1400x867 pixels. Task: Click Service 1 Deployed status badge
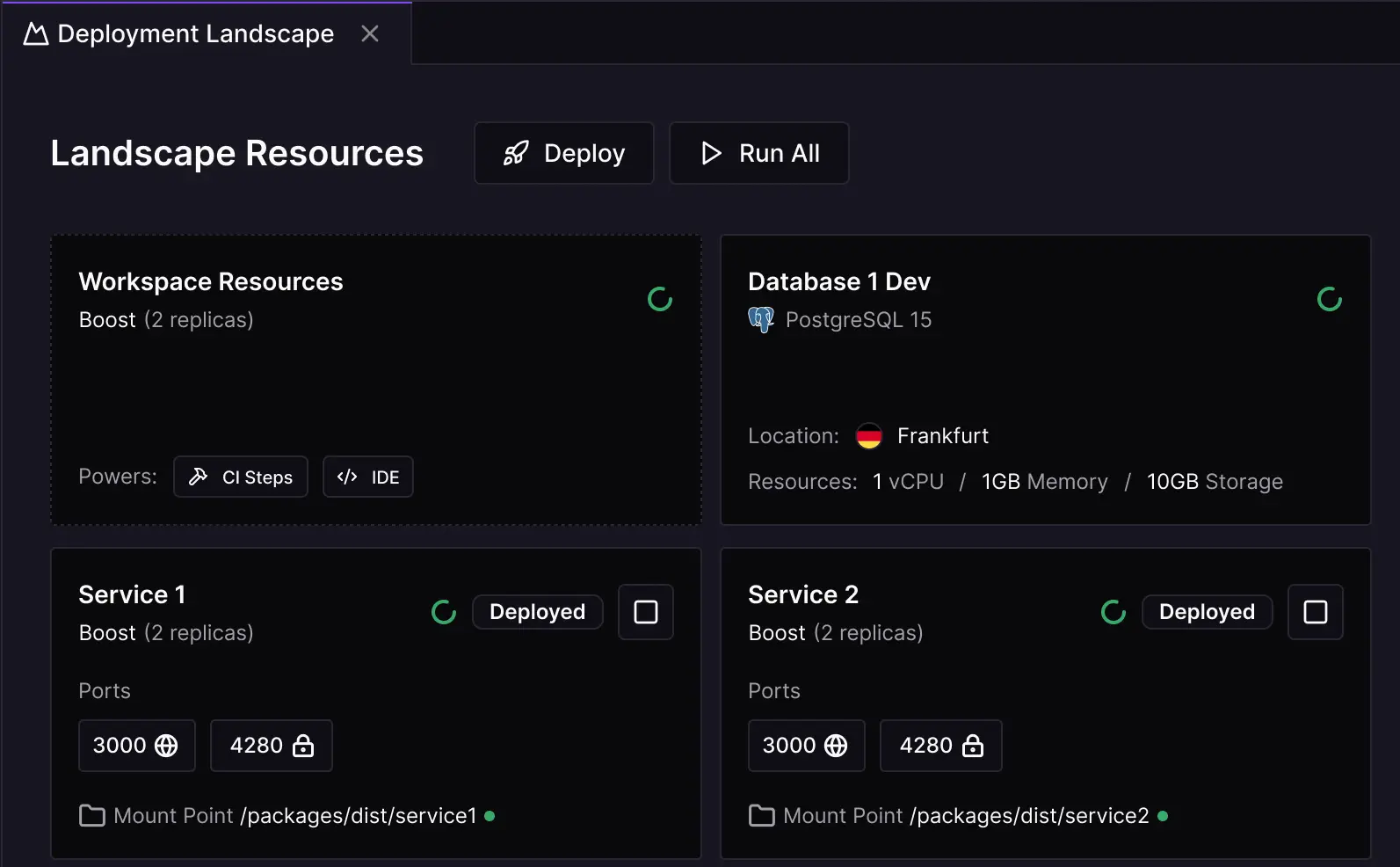[x=537, y=612]
